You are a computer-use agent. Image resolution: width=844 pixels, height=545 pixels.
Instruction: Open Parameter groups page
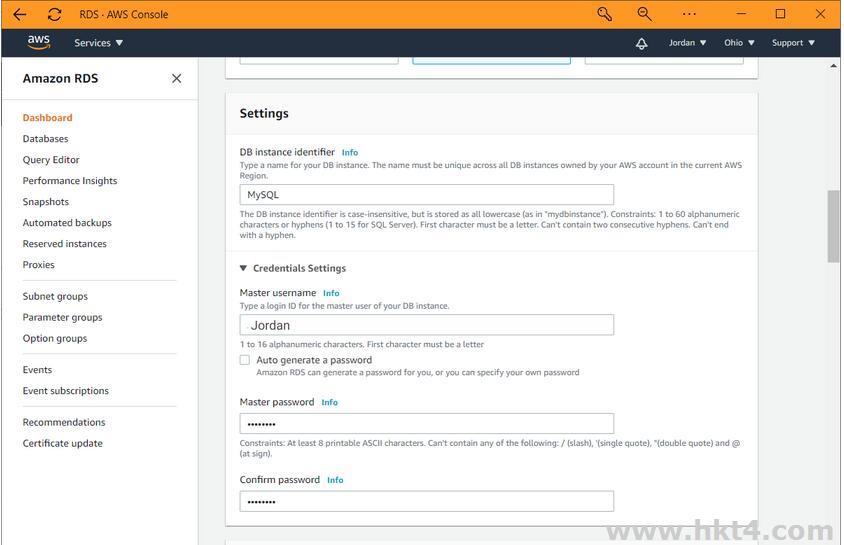(62, 317)
